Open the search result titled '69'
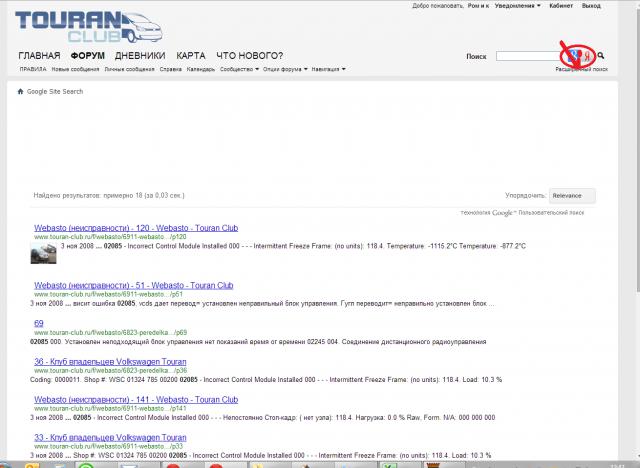Viewport: 640px width, 468px height. click(39, 324)
